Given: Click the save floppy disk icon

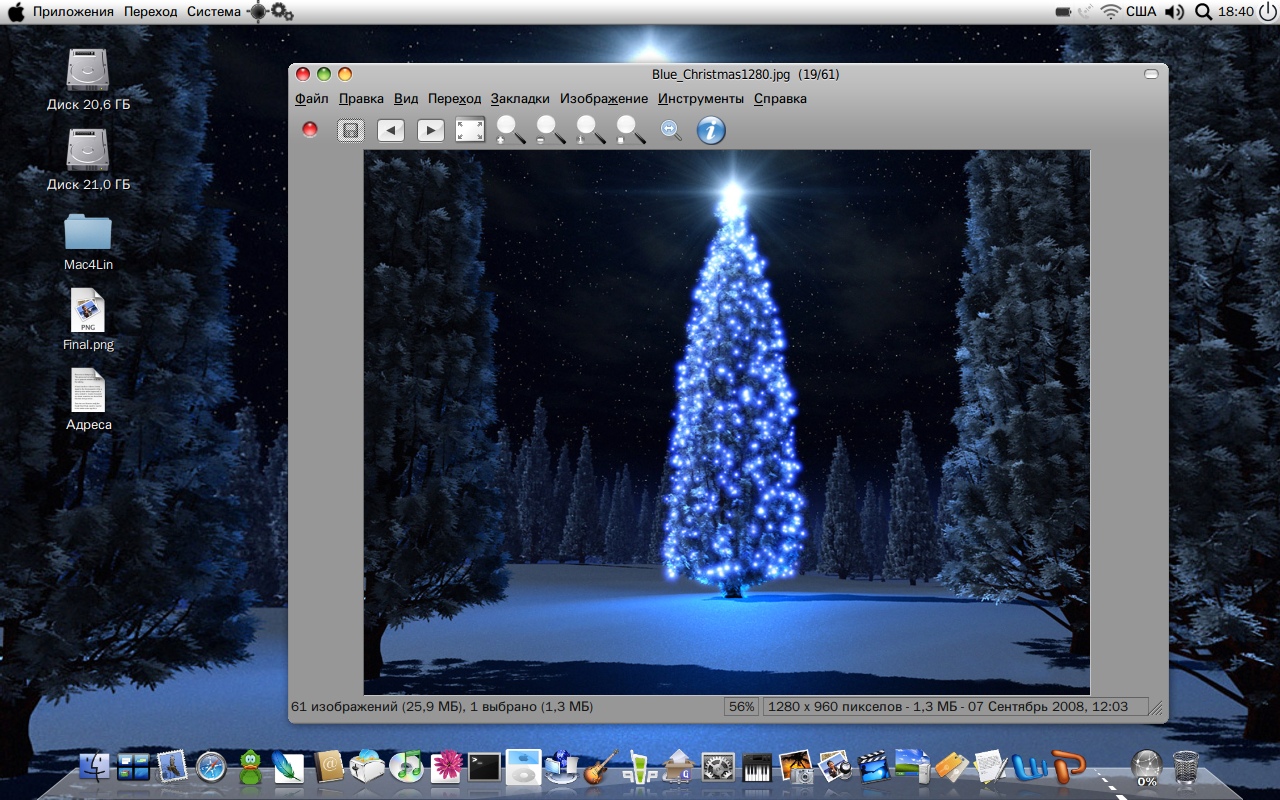Looking at the screenshot, I should point(351,130).
